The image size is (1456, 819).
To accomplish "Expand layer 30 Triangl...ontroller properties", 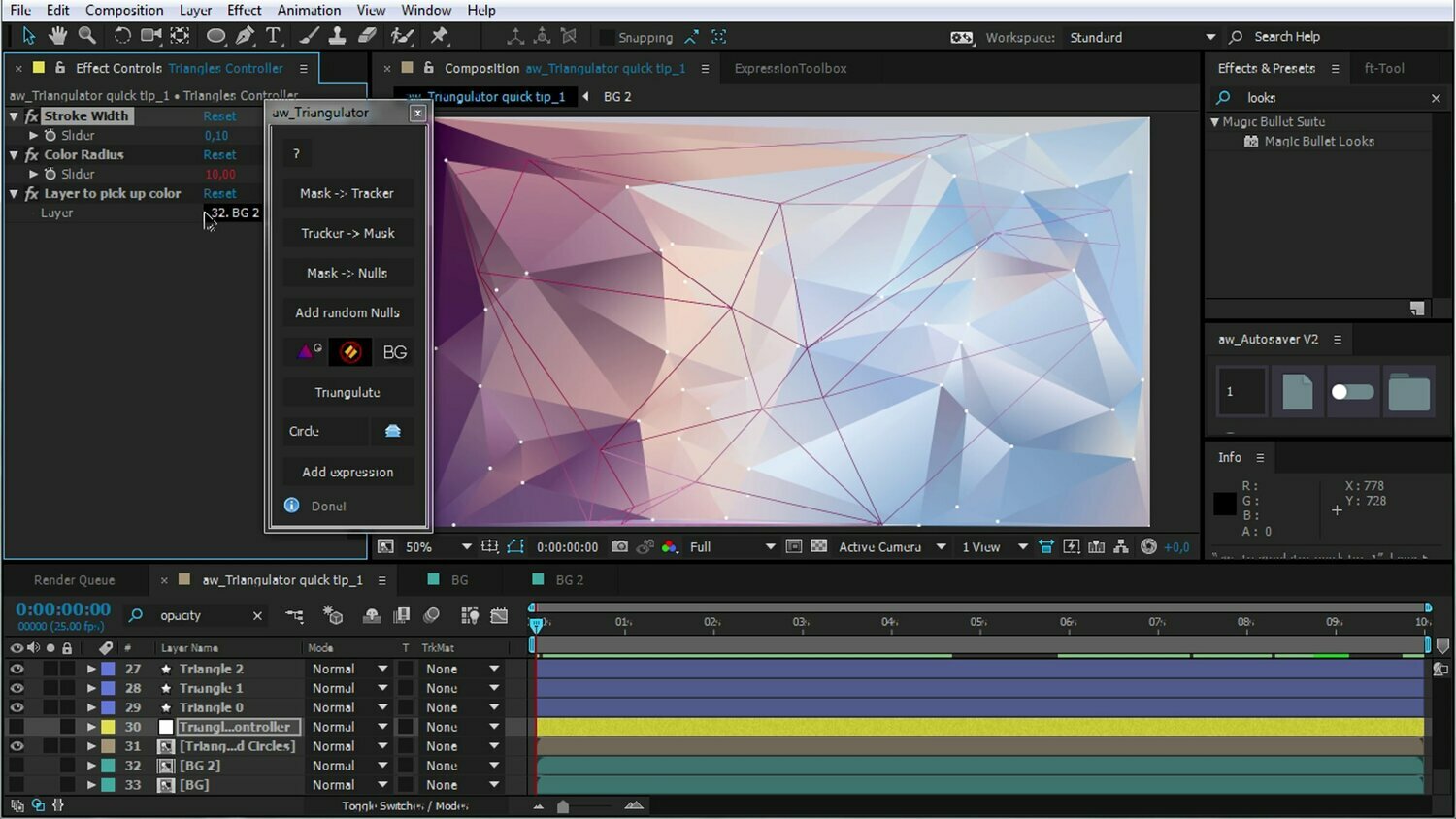I will [x=91, y=727].
